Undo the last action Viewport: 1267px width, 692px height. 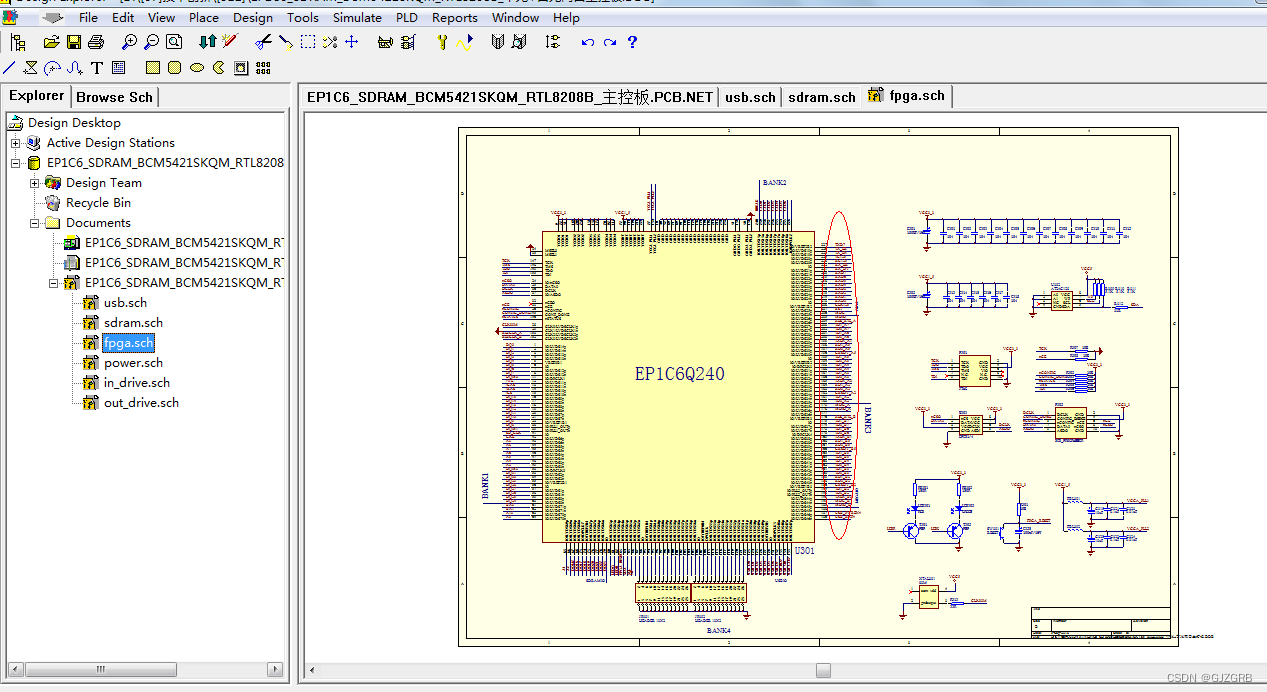[589, 42]
